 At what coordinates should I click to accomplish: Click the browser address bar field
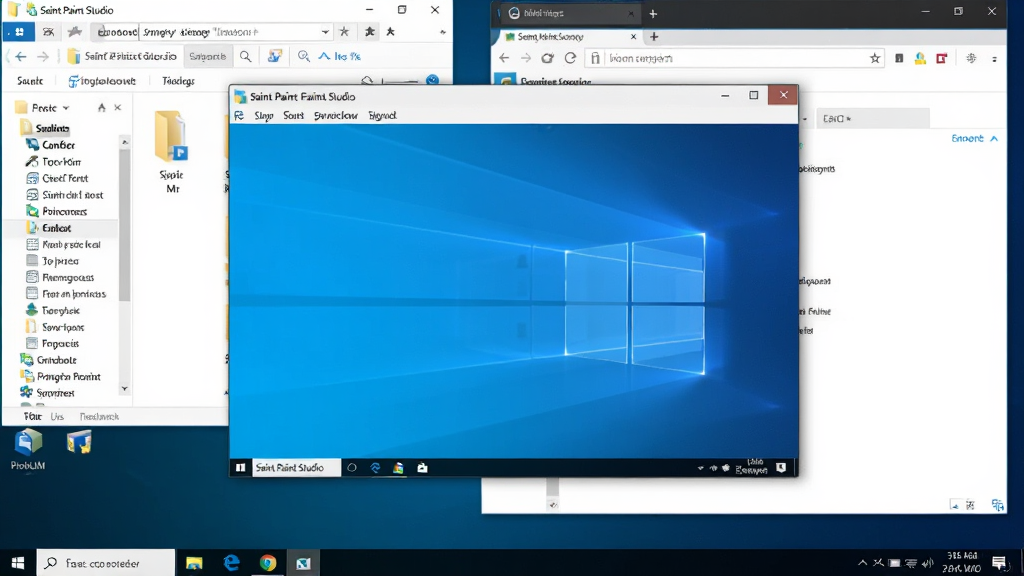735,58
